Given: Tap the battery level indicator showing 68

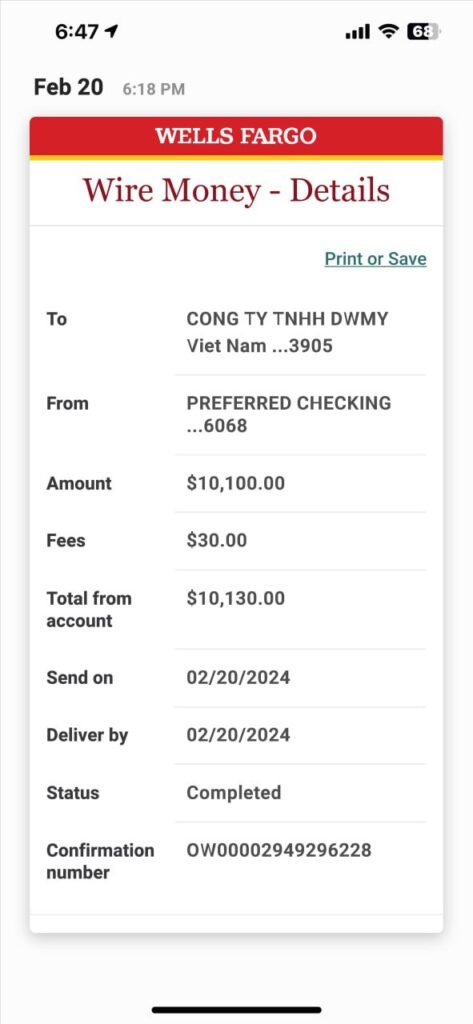Looking at the screenshot, I should [x=423, y=31].
